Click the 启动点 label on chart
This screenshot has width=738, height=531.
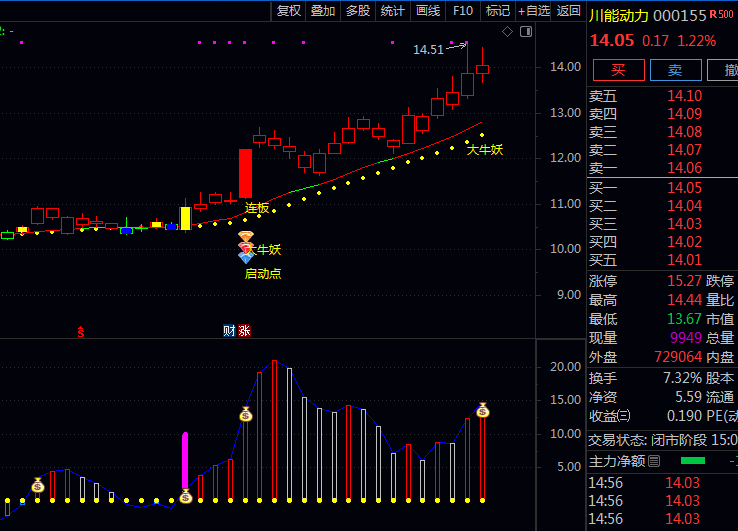(263, 274)
